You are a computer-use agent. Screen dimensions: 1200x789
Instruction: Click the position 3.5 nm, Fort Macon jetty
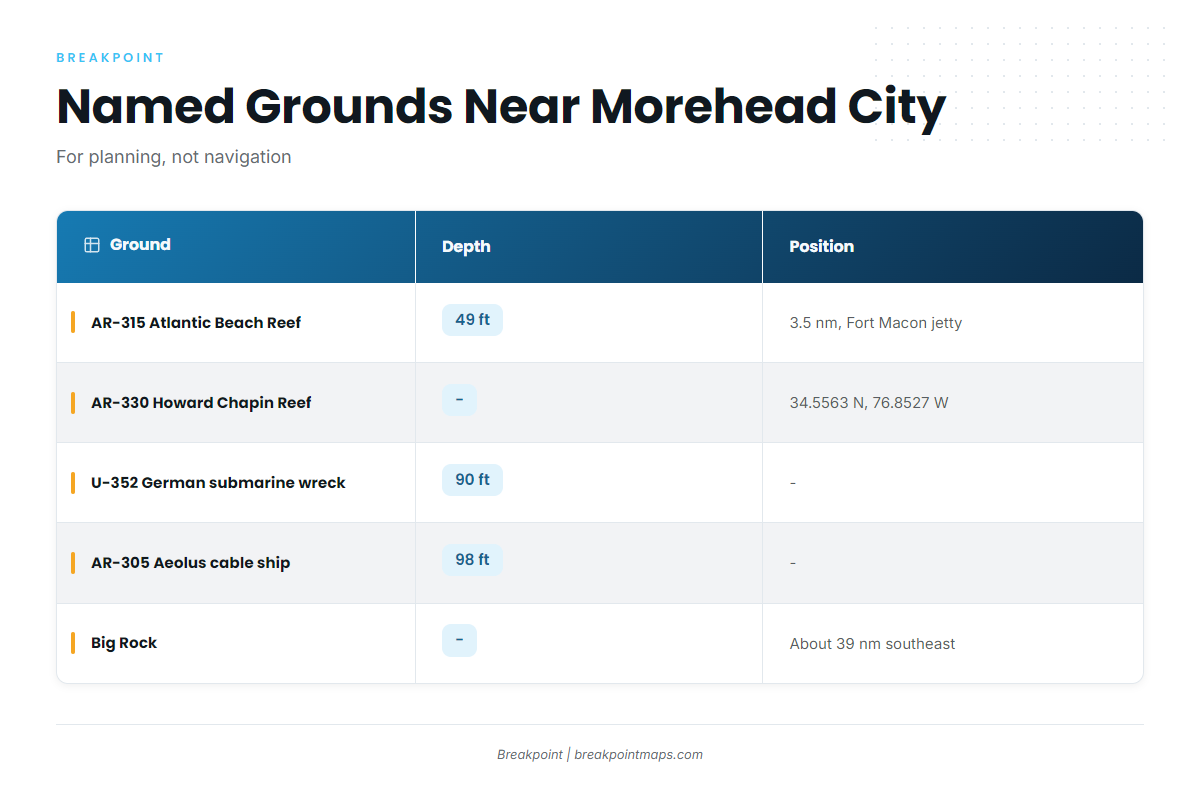(x=876, y=323)
